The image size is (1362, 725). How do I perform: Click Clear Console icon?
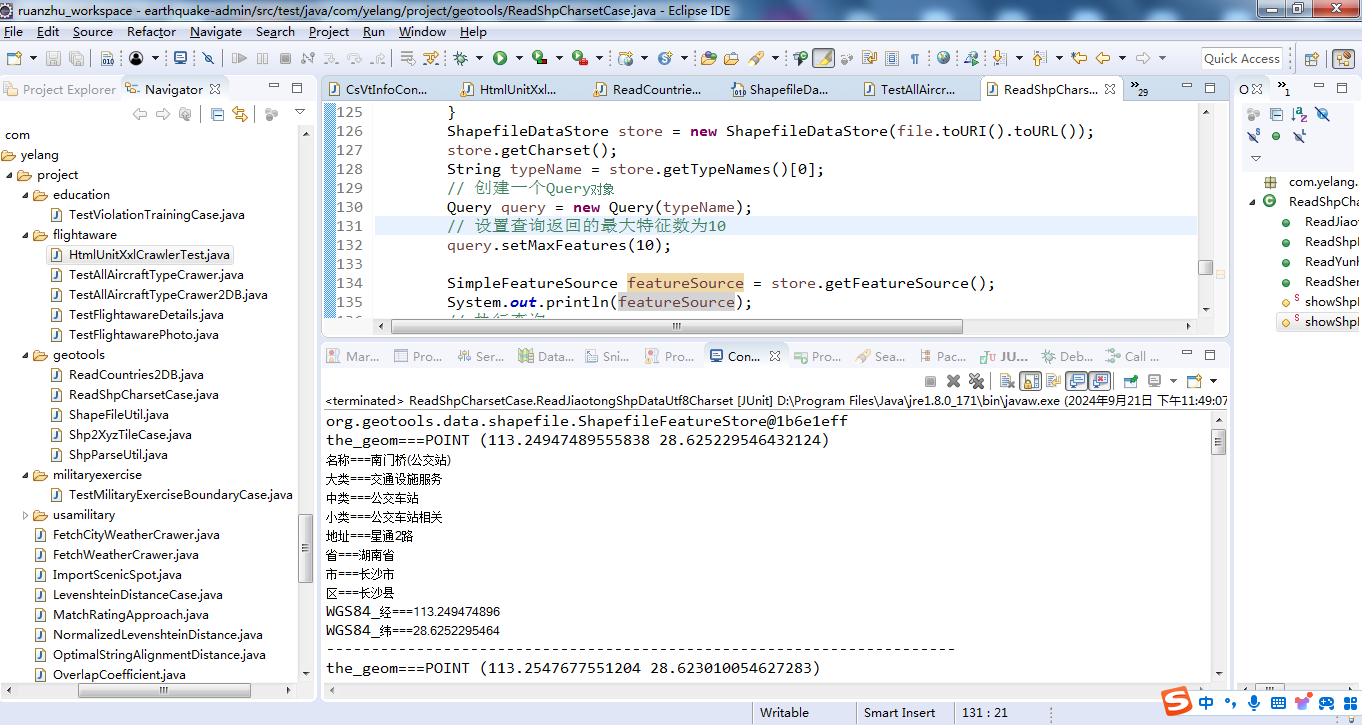pyautogui.click(x=1007, y=381)
